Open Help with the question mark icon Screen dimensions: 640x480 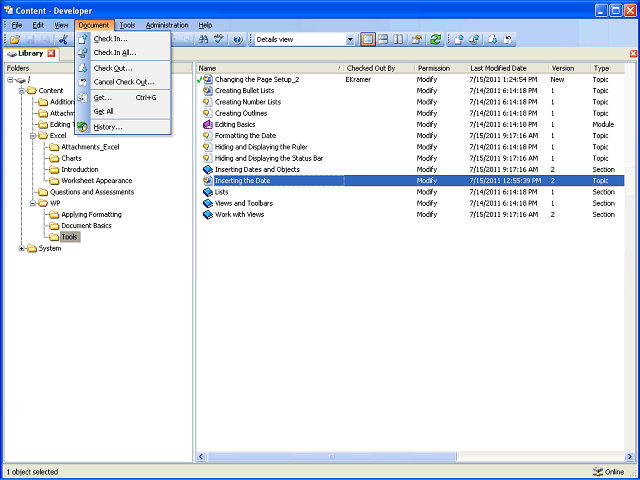tap(238, 40)
